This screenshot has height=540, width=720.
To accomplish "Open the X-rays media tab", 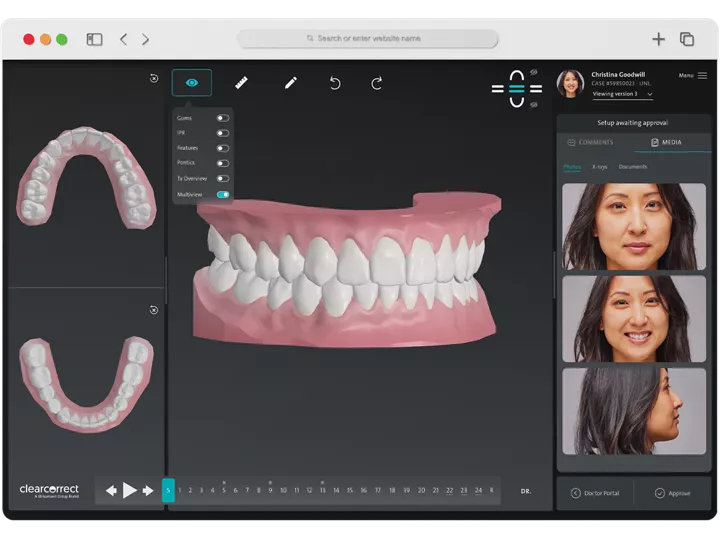I will tap(600, 167).
